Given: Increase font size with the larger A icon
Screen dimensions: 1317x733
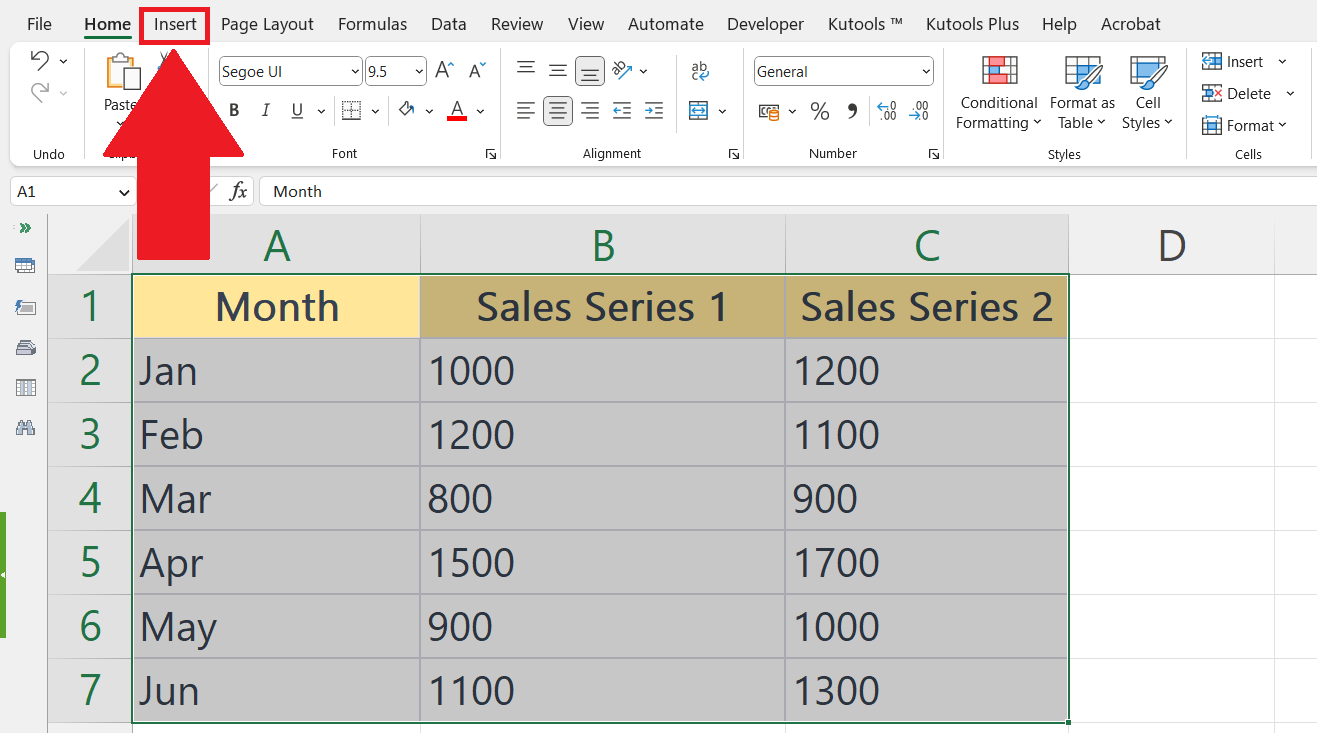Looking at the screenshot, I should 446,71.
